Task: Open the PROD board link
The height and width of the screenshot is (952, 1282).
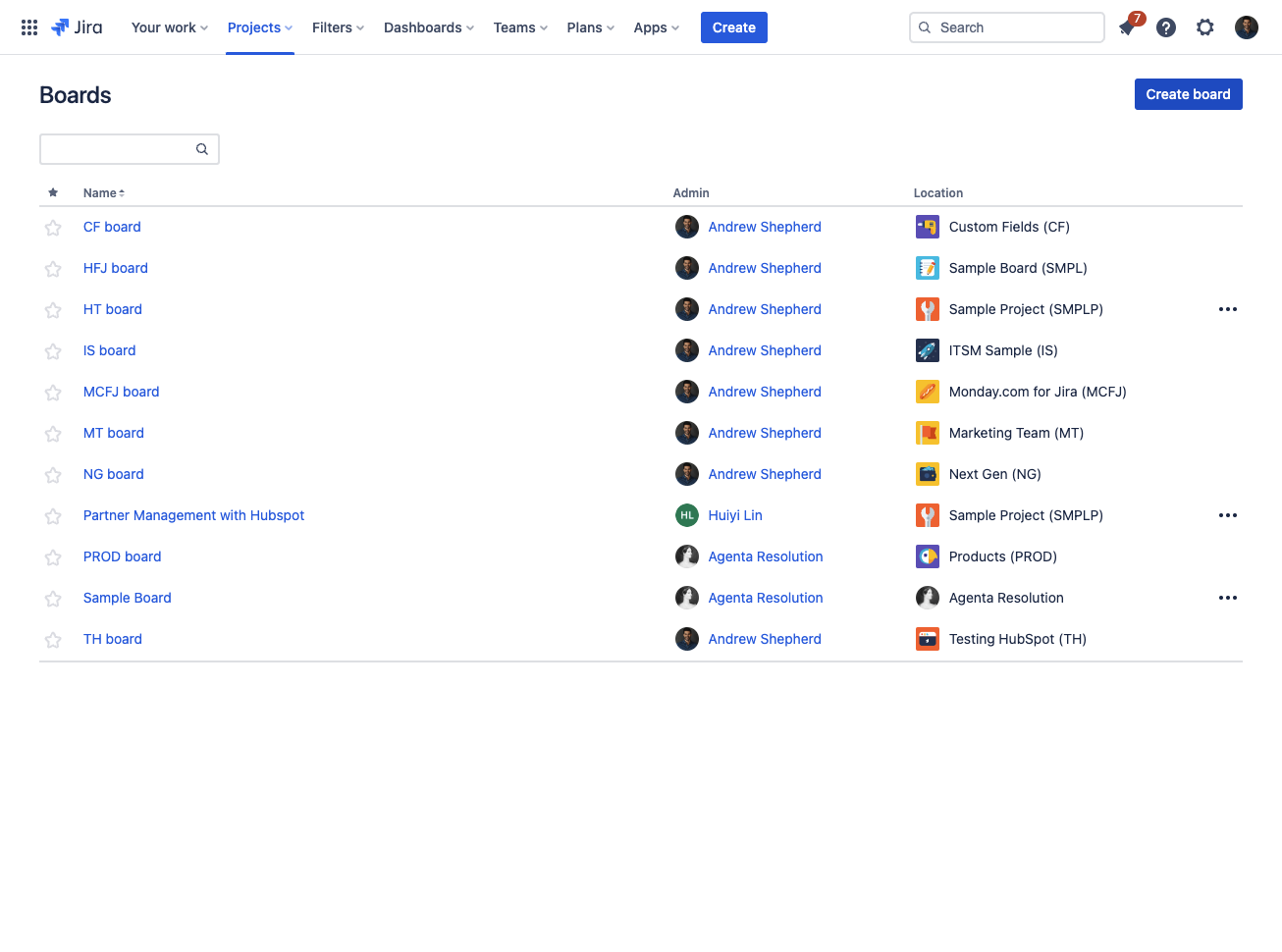Action: pos(122,556)
